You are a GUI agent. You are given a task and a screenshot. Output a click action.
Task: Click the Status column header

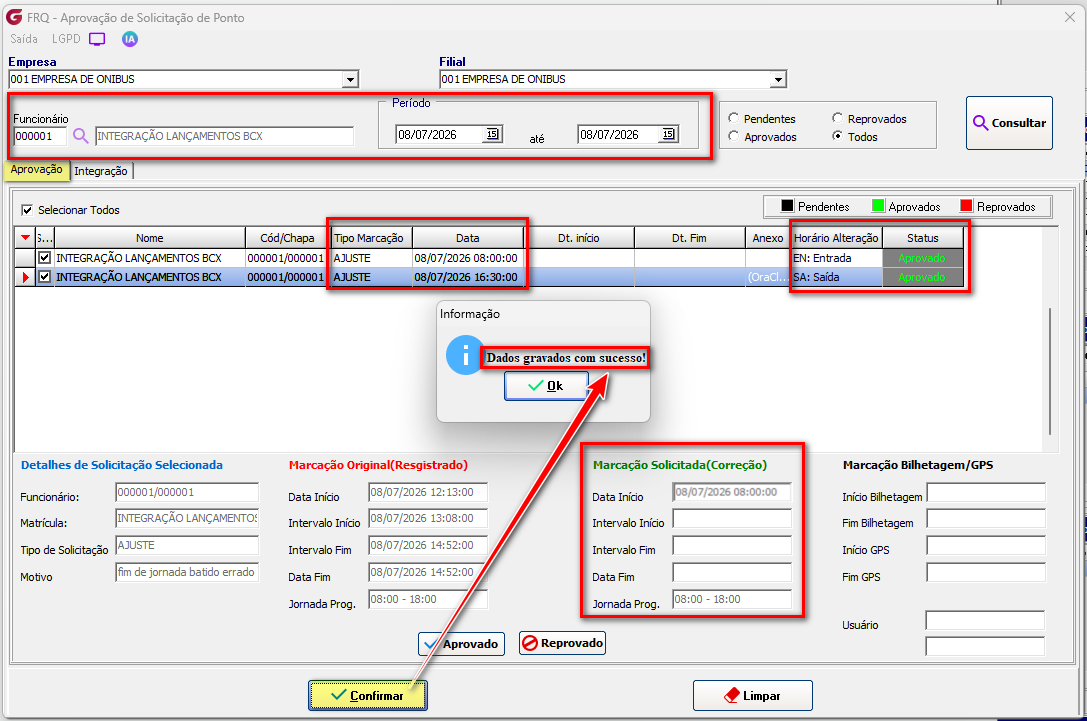[923, 238]
